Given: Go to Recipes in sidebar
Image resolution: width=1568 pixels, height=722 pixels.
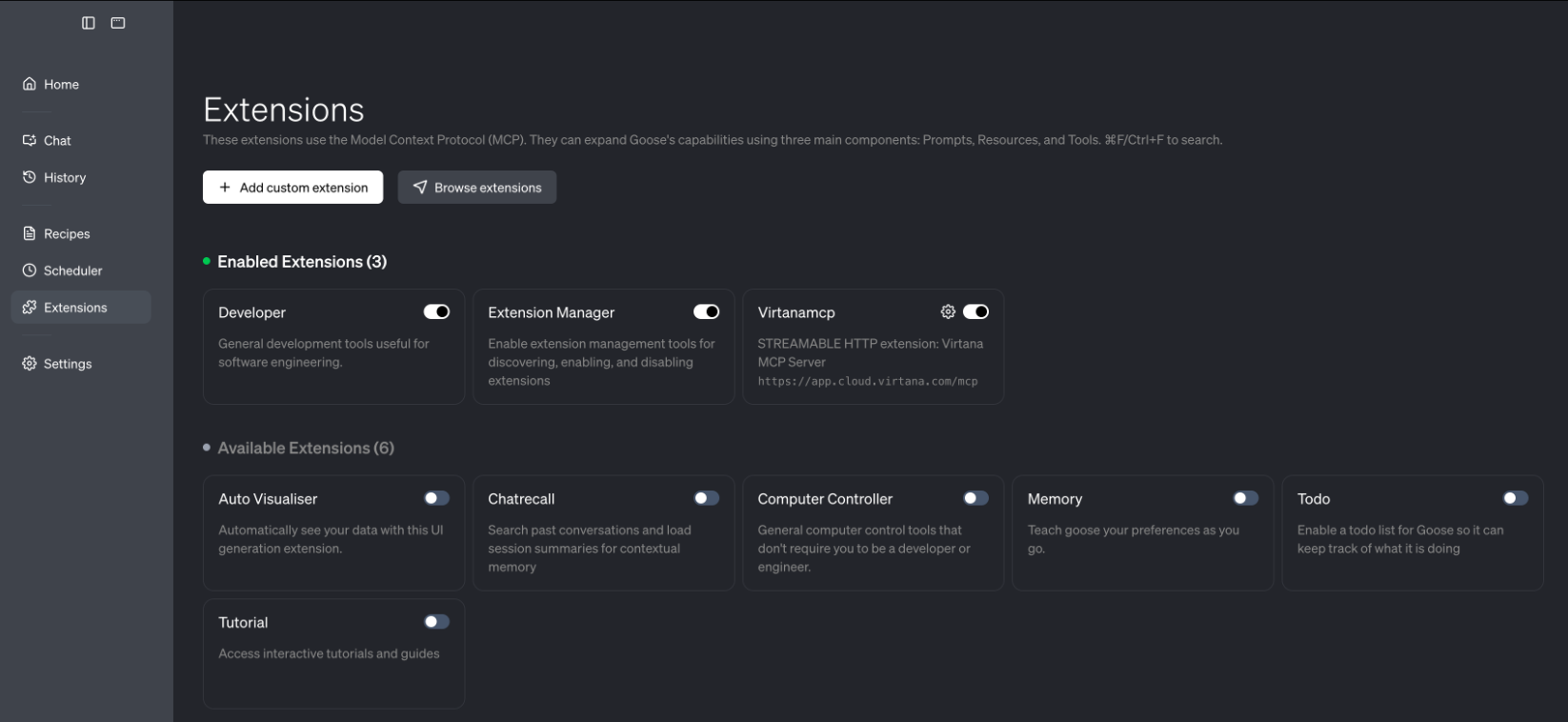Looking at the screenshot, I should (66, 233).
